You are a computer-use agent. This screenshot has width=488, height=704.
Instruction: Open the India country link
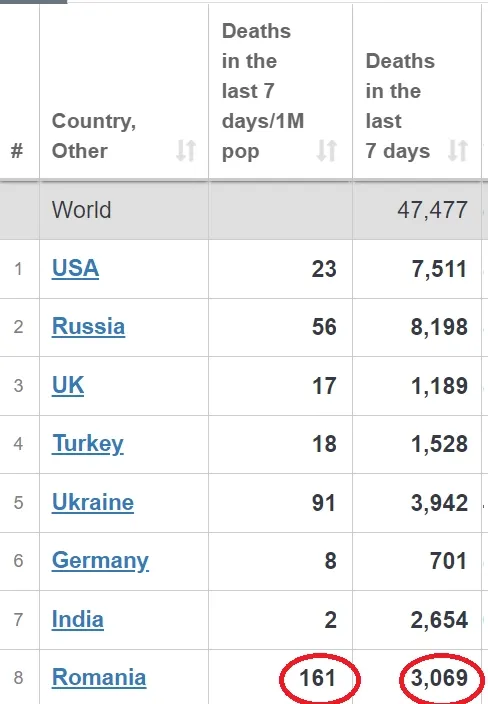[x=78, y=620]
